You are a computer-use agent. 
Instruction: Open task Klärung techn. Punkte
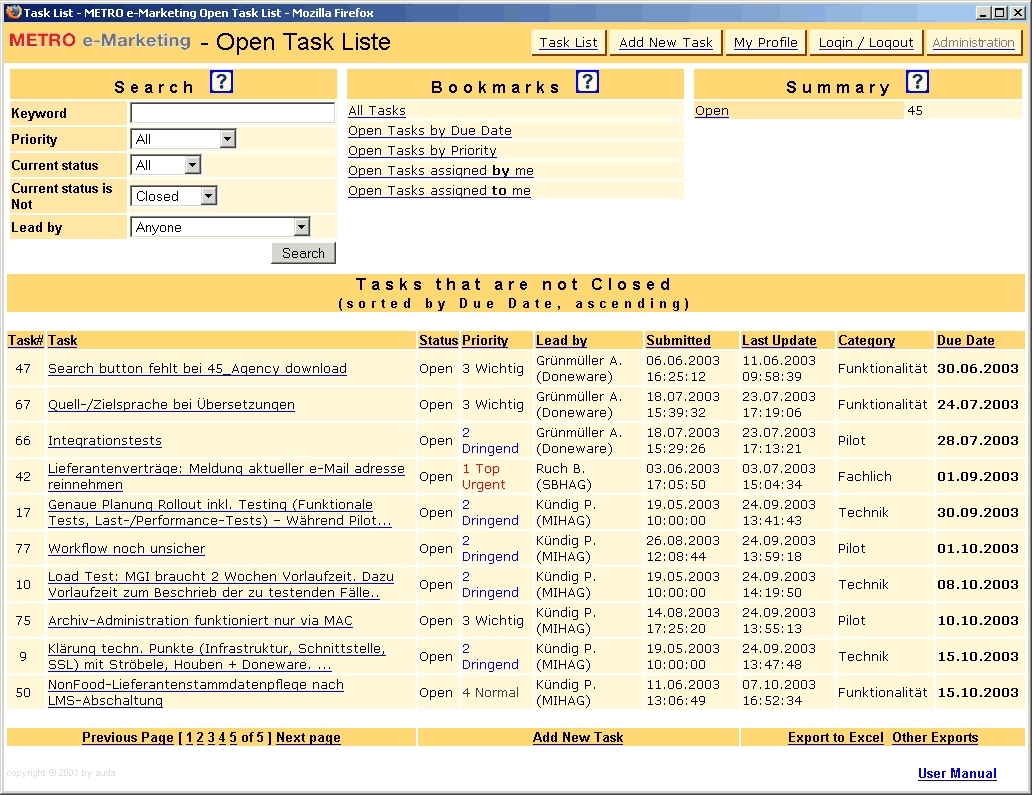click(217, 656)
